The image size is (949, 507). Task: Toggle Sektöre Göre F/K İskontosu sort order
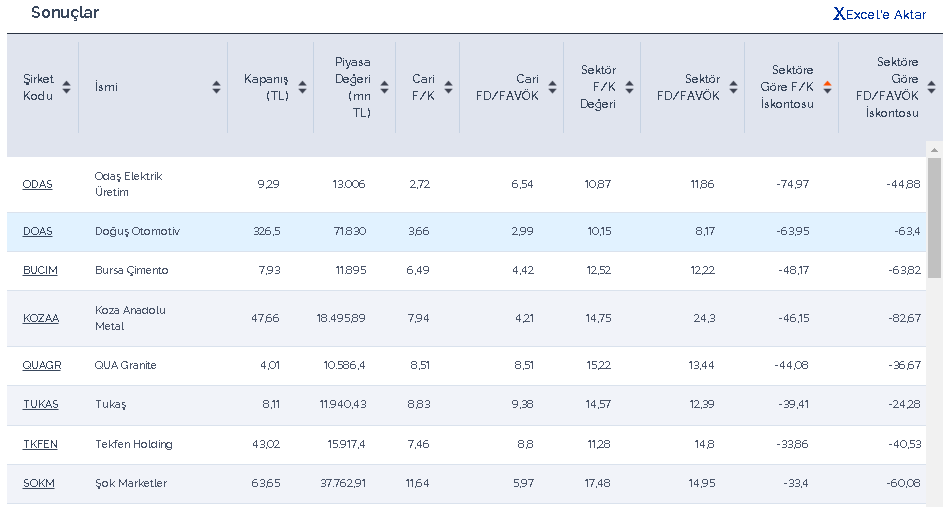click(827, 87)
